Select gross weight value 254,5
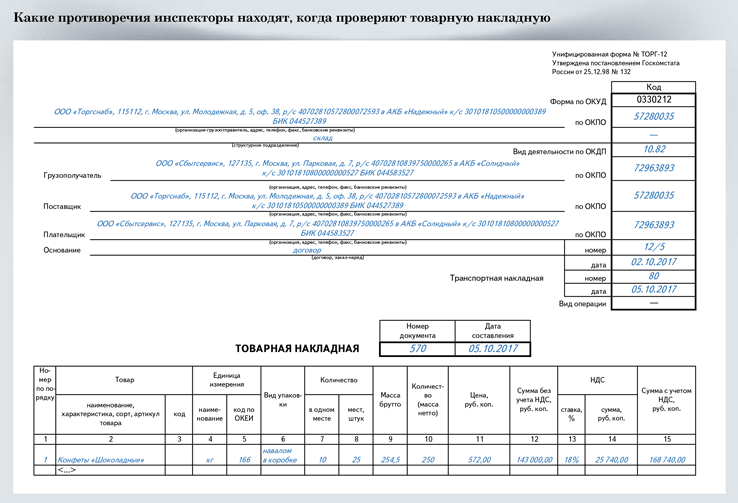This screenshot has width=738, height=503. [x=390, y=460]
